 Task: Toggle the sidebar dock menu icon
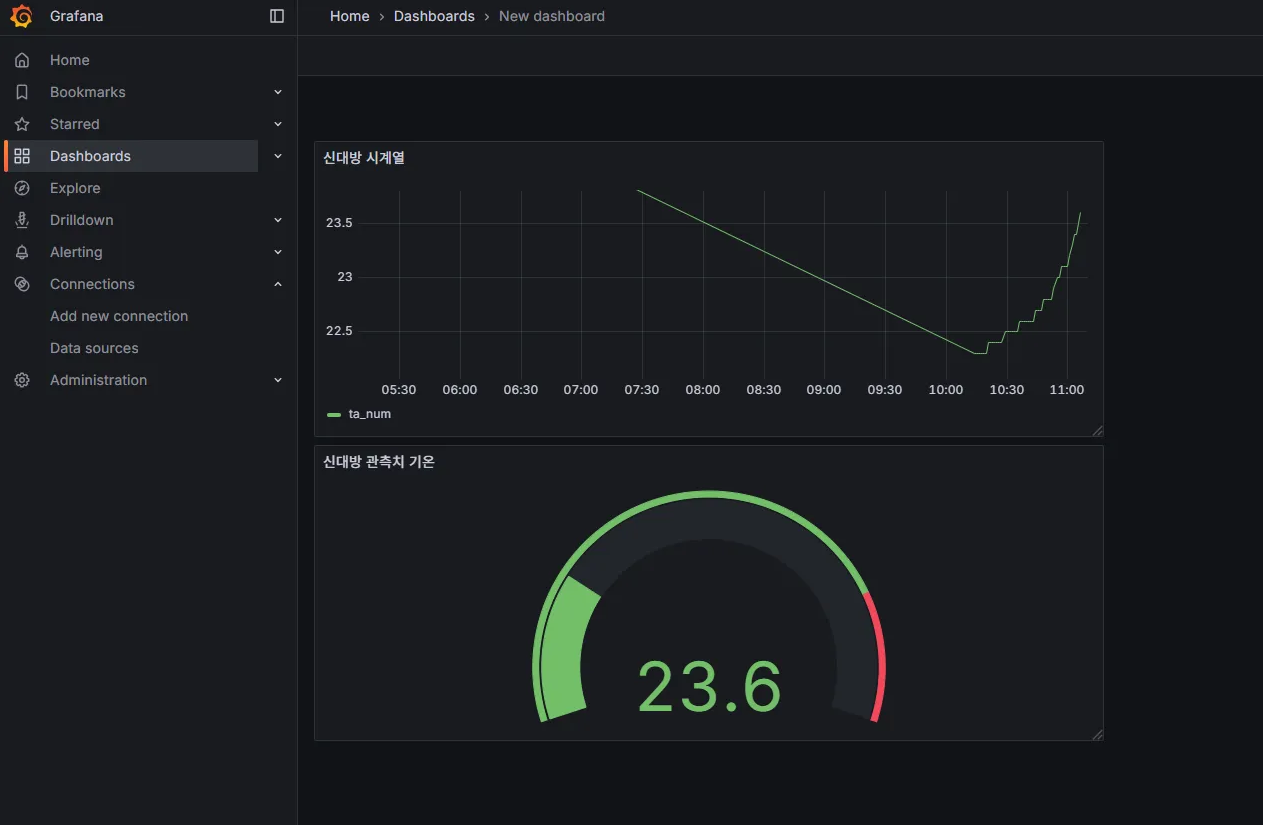tap(277, 16)
